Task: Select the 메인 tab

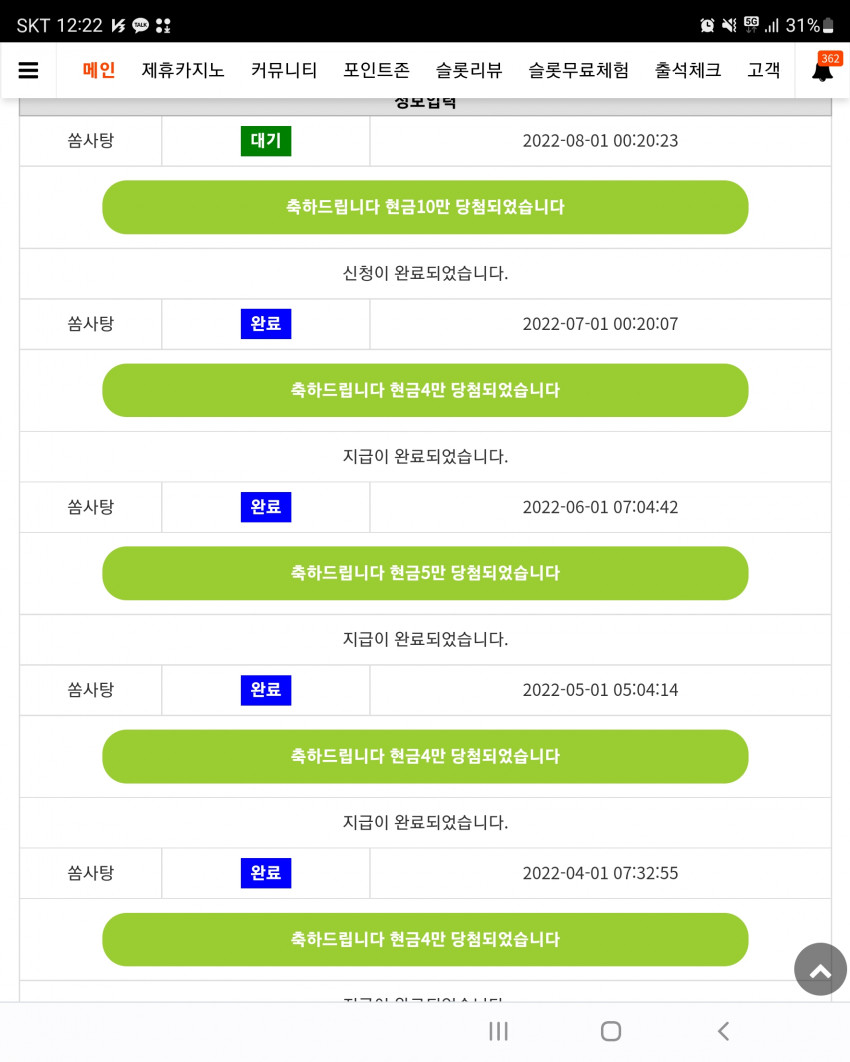Action: coord(99,70)
